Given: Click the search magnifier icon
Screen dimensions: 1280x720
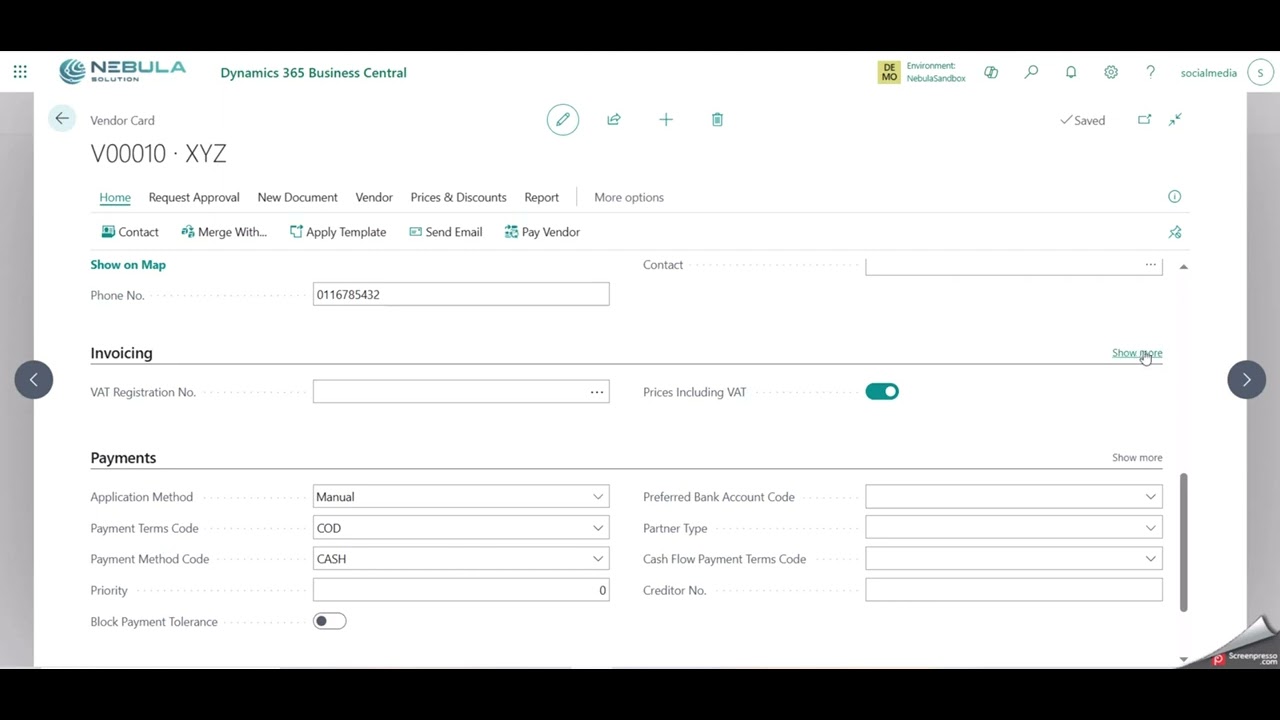Looking at the screenshot, I should pos(1031,72).
